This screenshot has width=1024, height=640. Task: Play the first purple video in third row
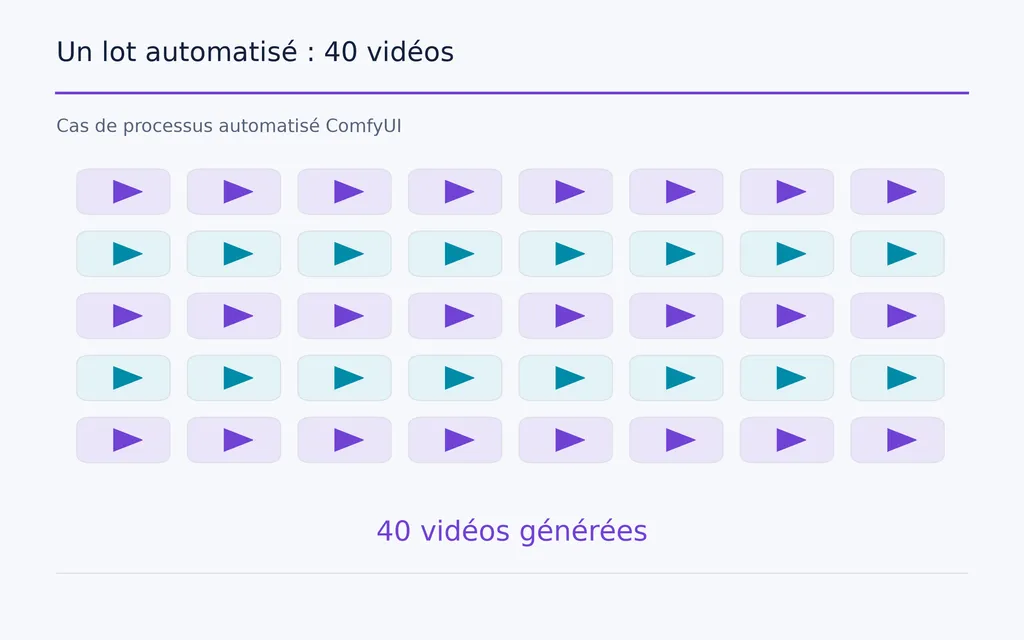[x=123, y=316]
